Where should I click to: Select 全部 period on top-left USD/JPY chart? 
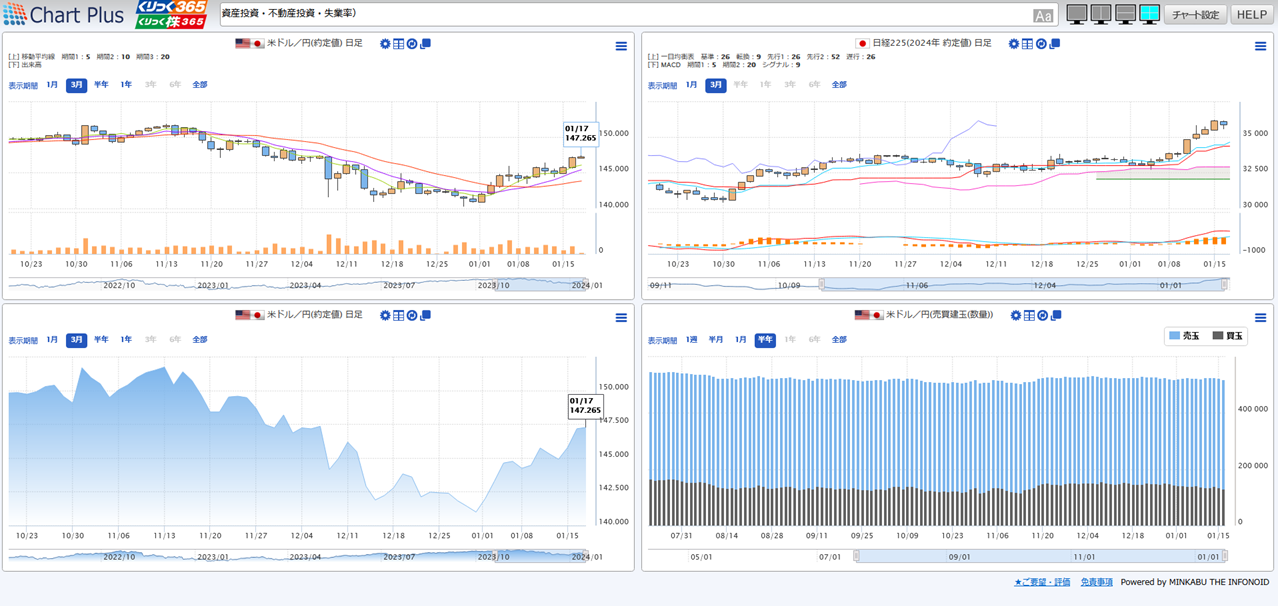pos(200,85)
